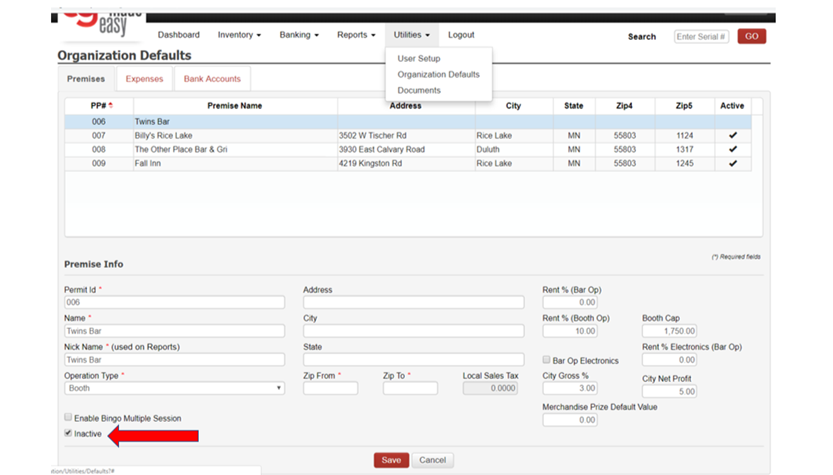Uncheck the Inactive checkbox

pos(68,433)
